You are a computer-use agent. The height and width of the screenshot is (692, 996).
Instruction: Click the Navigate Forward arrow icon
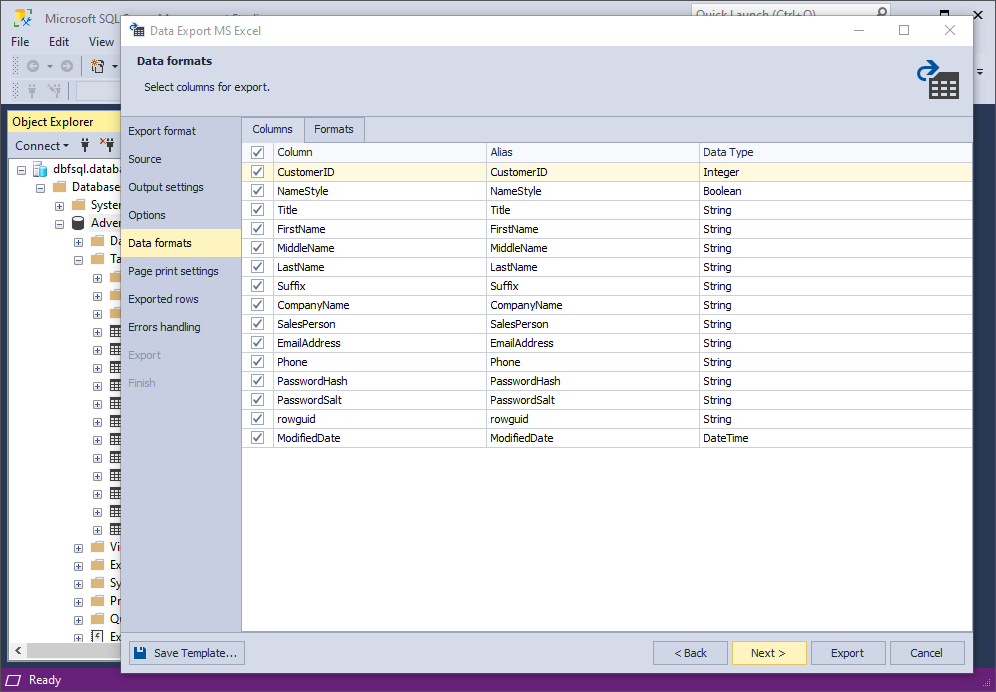[x=67, y=66]
